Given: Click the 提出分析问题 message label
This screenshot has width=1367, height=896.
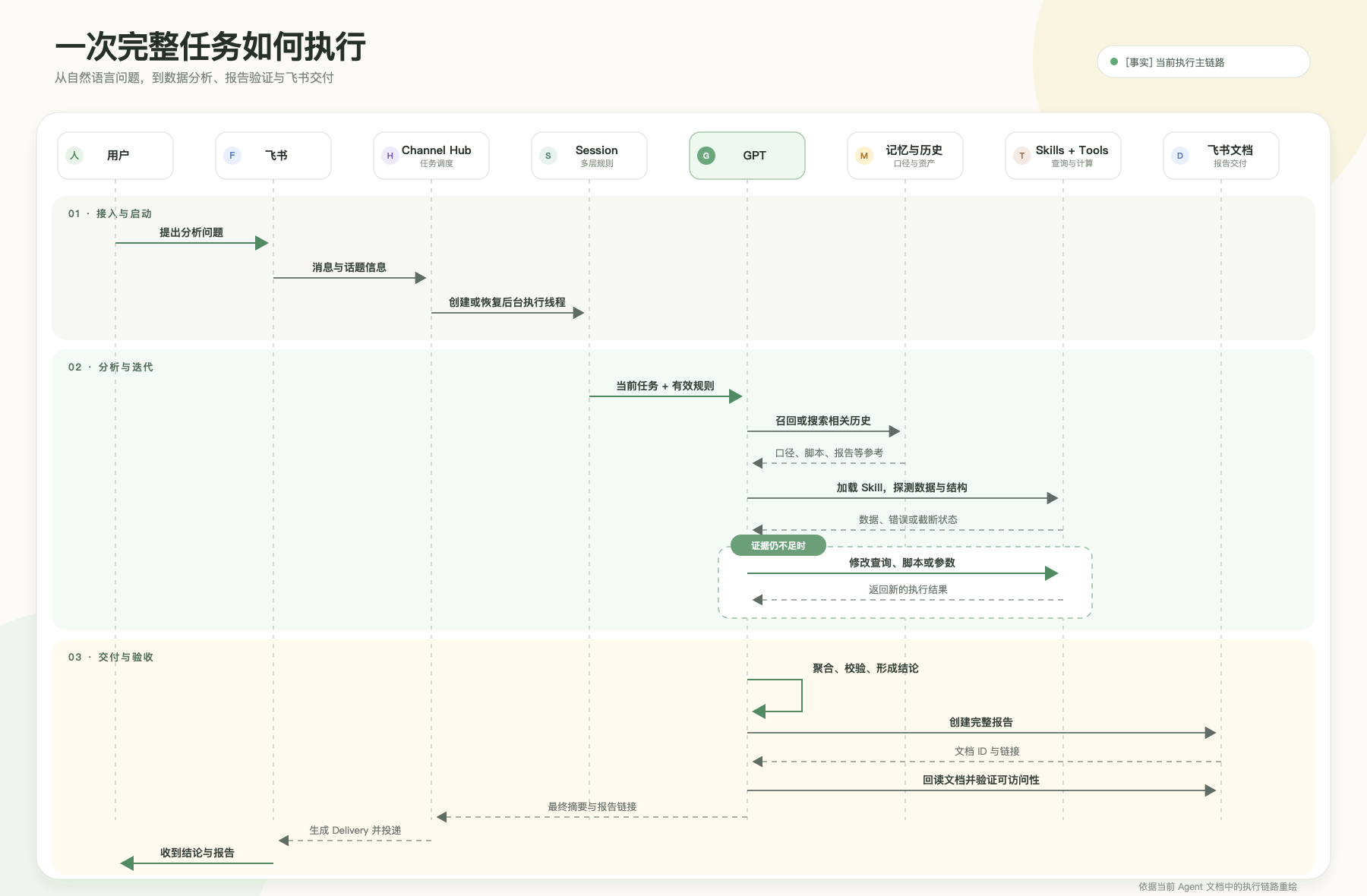Looking at the screenshot, I should point(191,232).
